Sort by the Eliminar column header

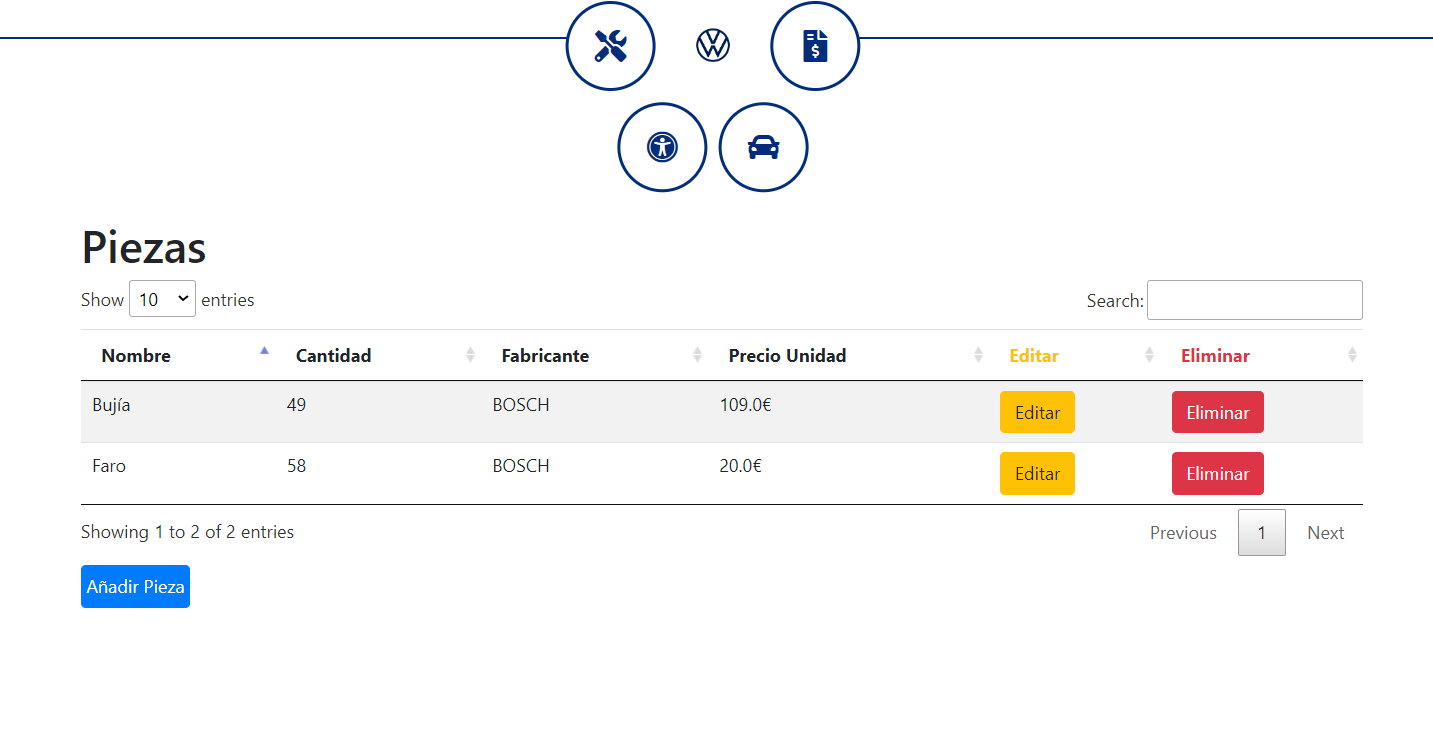coord(1215,356)
